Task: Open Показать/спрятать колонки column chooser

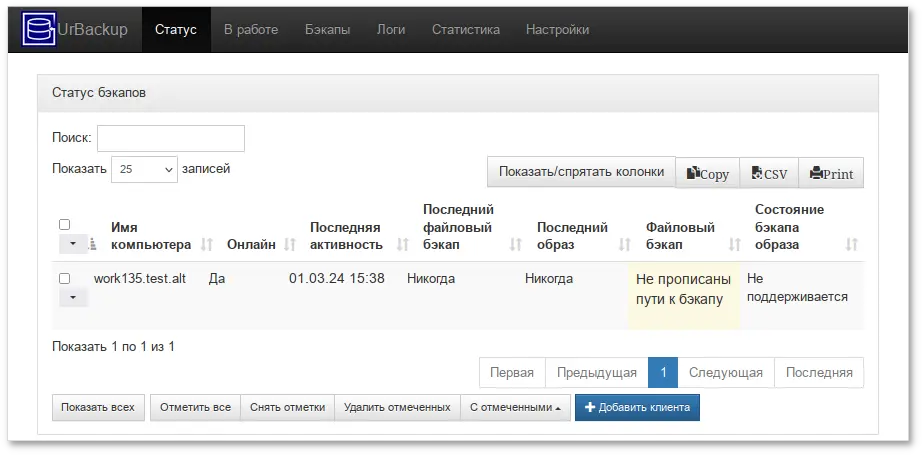Action: (x=582, y=172)
